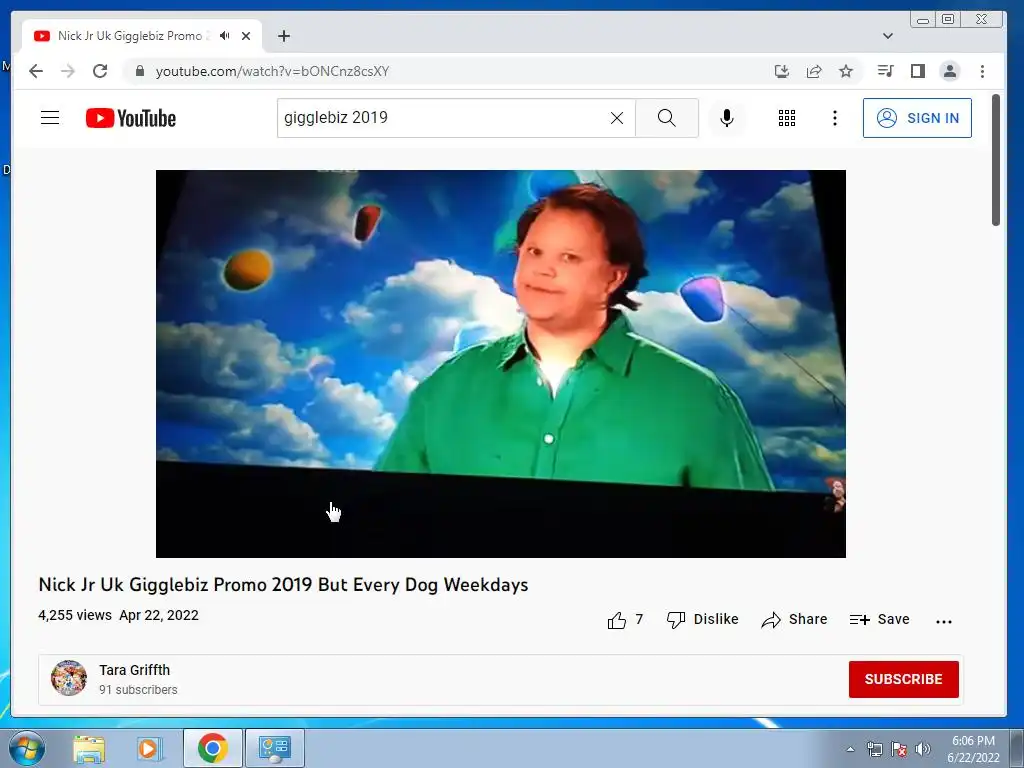Open Windows Explorer from the taskbar
Image resolution: width=1024 pixels, height=768 pixels.
click(x=89, y=748)
